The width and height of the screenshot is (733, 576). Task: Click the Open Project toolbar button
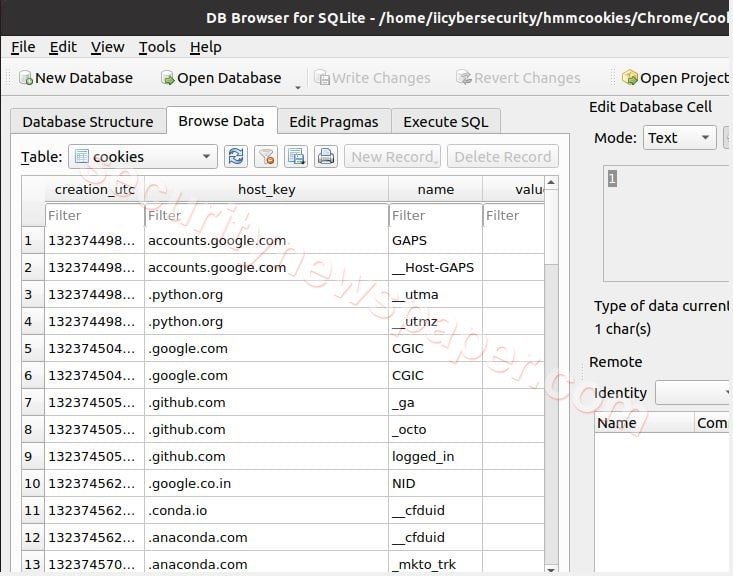click(x=676, y=78)
